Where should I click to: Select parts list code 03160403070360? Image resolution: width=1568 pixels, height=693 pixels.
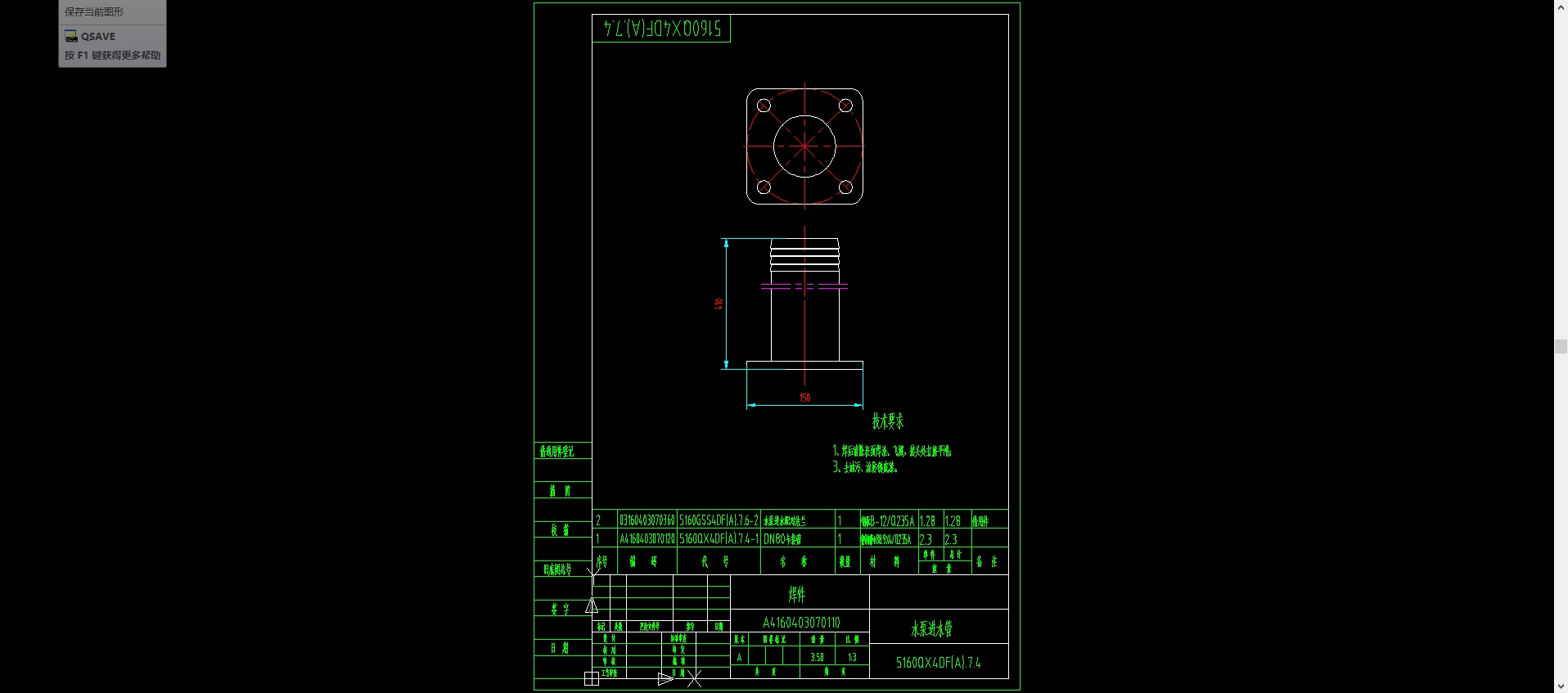tap(647, 520)
